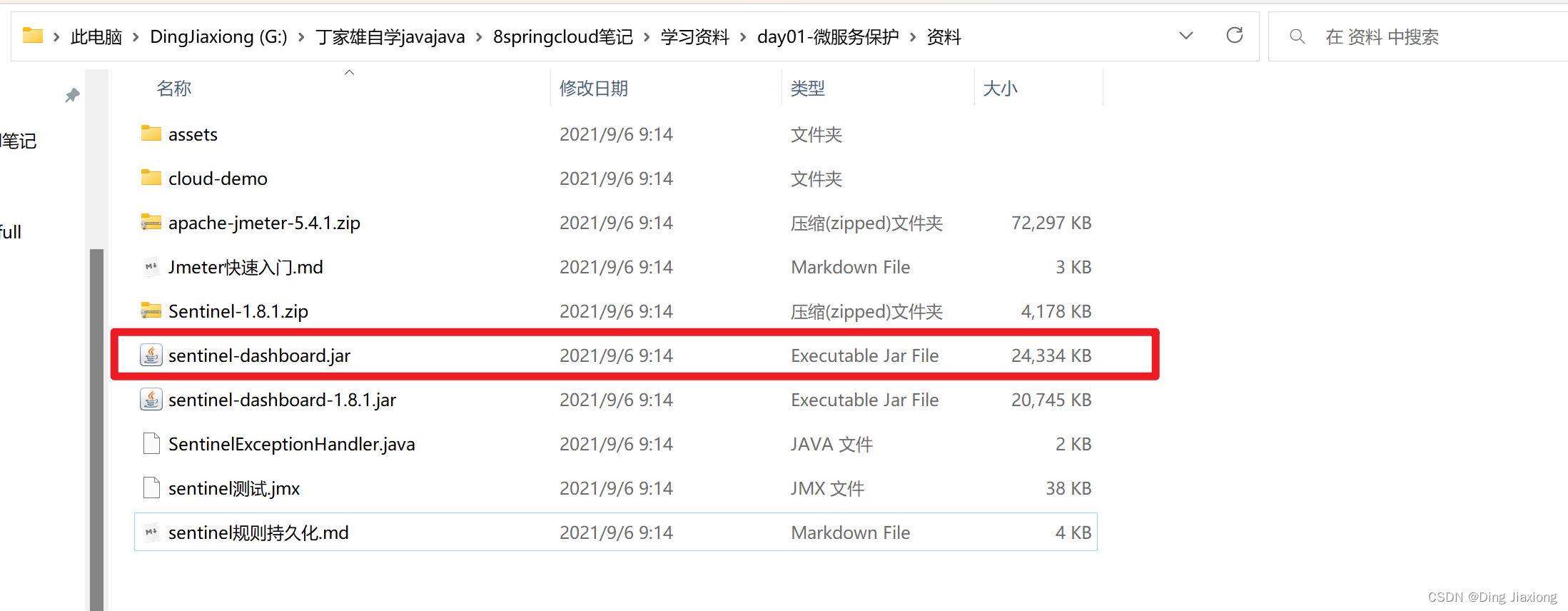Click the 38 KB size value
1568x611 pixels.
pyautogui.click(x=1068, y=488)
